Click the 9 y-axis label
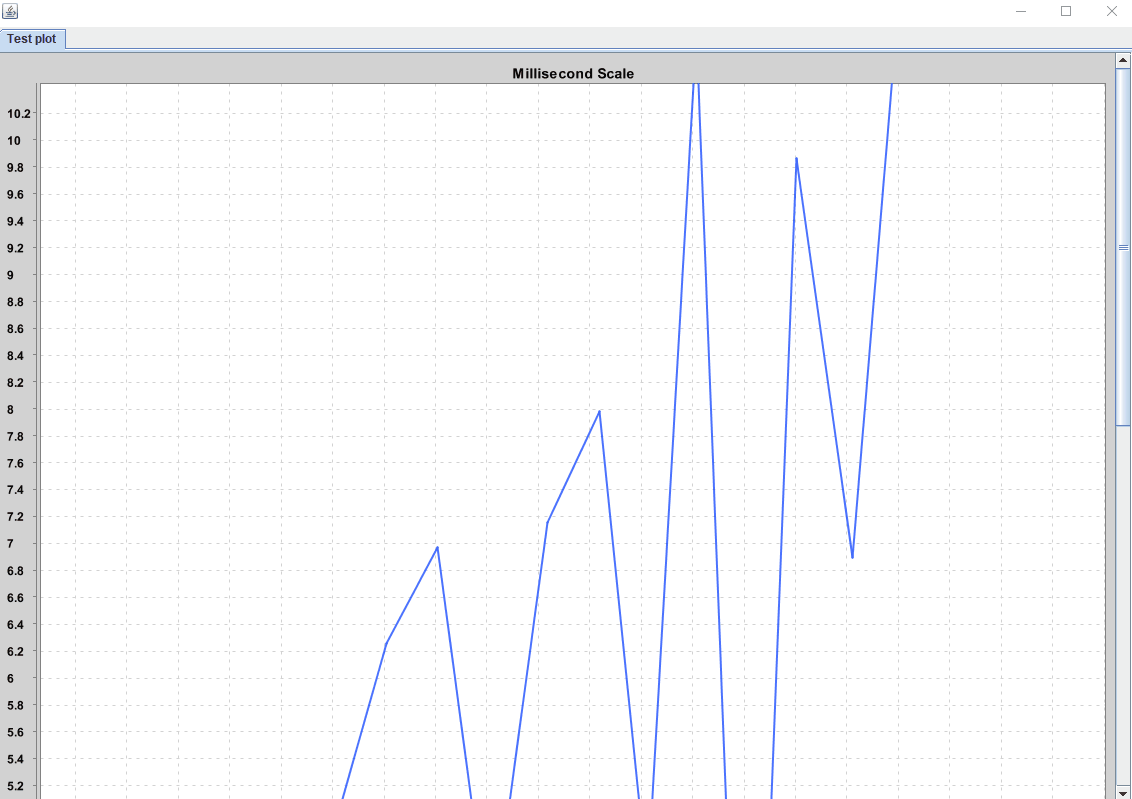 click(10, 275)
